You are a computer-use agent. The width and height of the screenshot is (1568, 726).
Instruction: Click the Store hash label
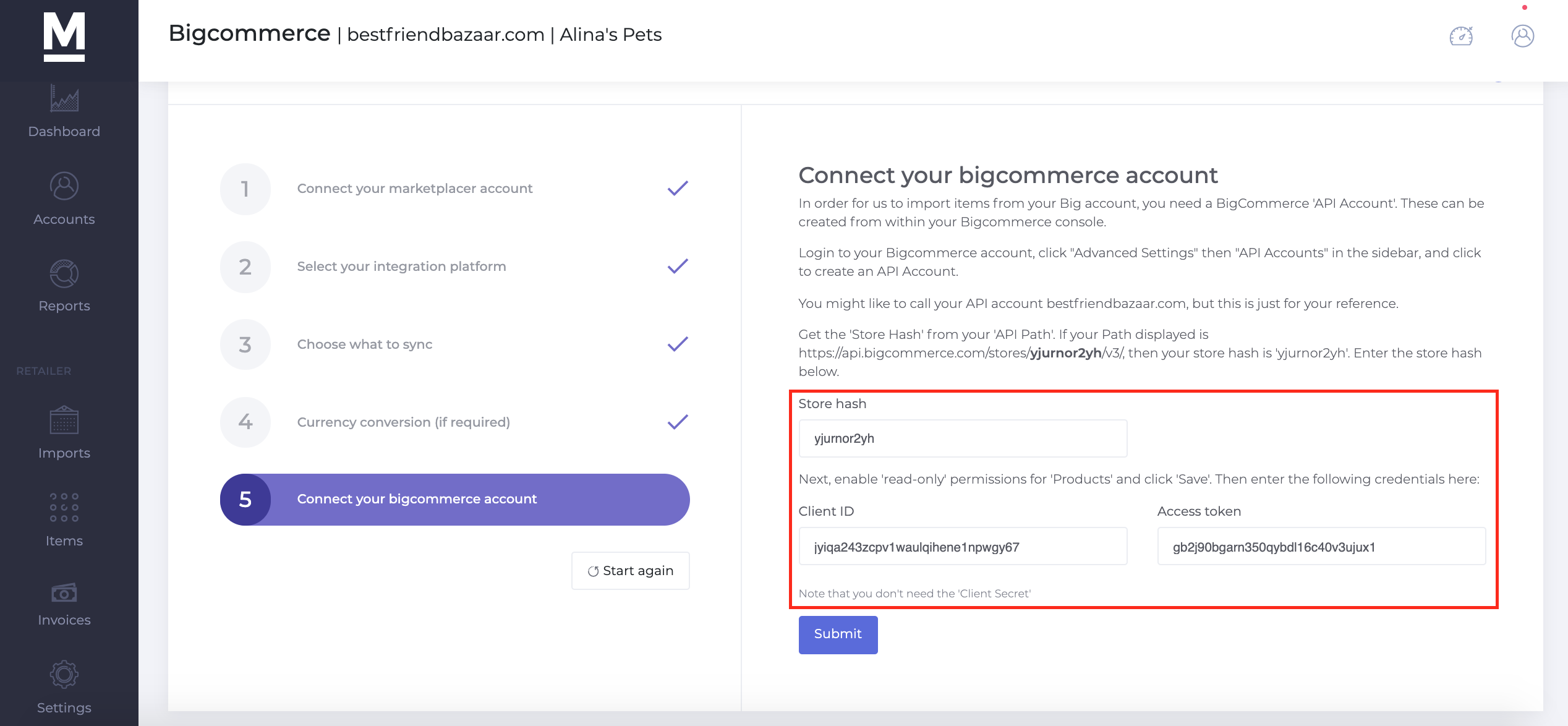(x=832, y=404)
